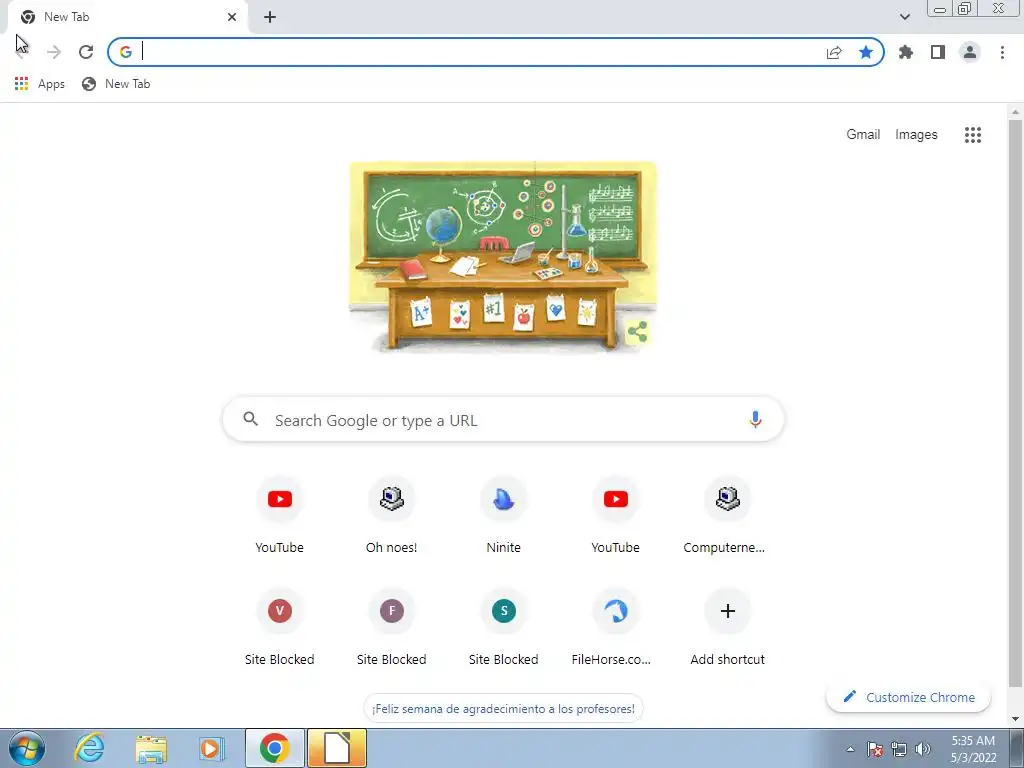Click the plus button to open new tab
Image resolution: width=1024 pixels, height=768 pixels.
(270, 18)
